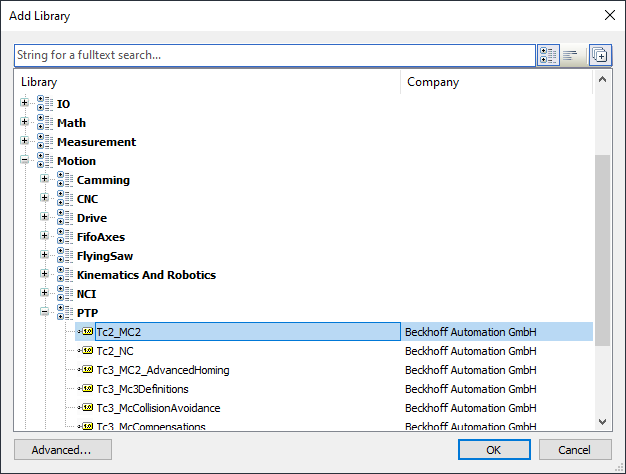Switch to flat list view icon
This screenshot has height=474, width=626.
570,55
